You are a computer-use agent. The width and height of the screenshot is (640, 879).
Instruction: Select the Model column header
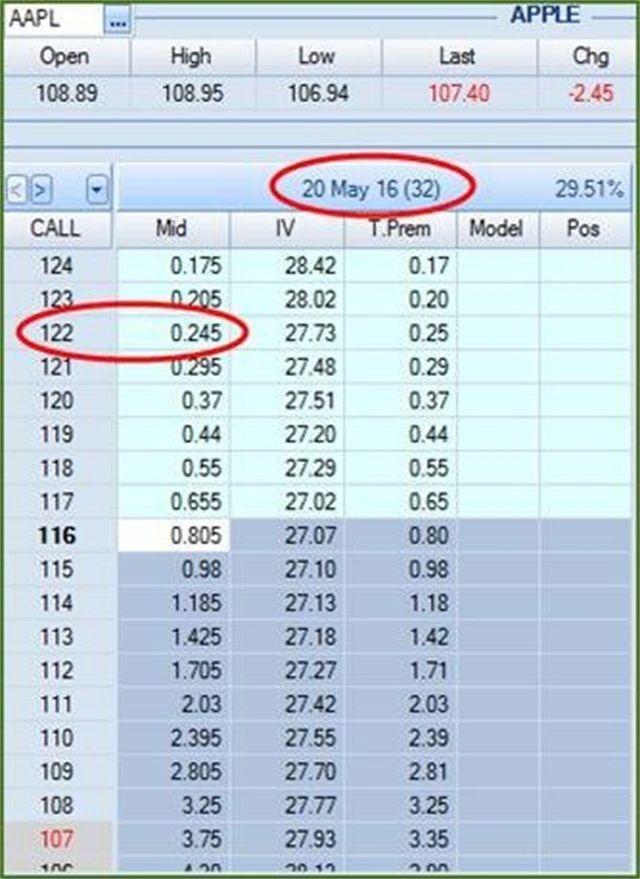click(497, 229)
